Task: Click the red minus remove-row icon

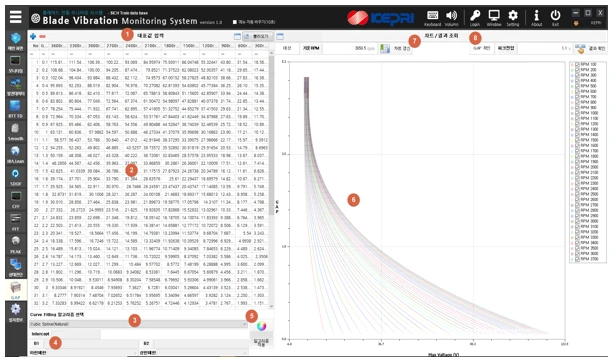Action: click(x=42, y=36)
